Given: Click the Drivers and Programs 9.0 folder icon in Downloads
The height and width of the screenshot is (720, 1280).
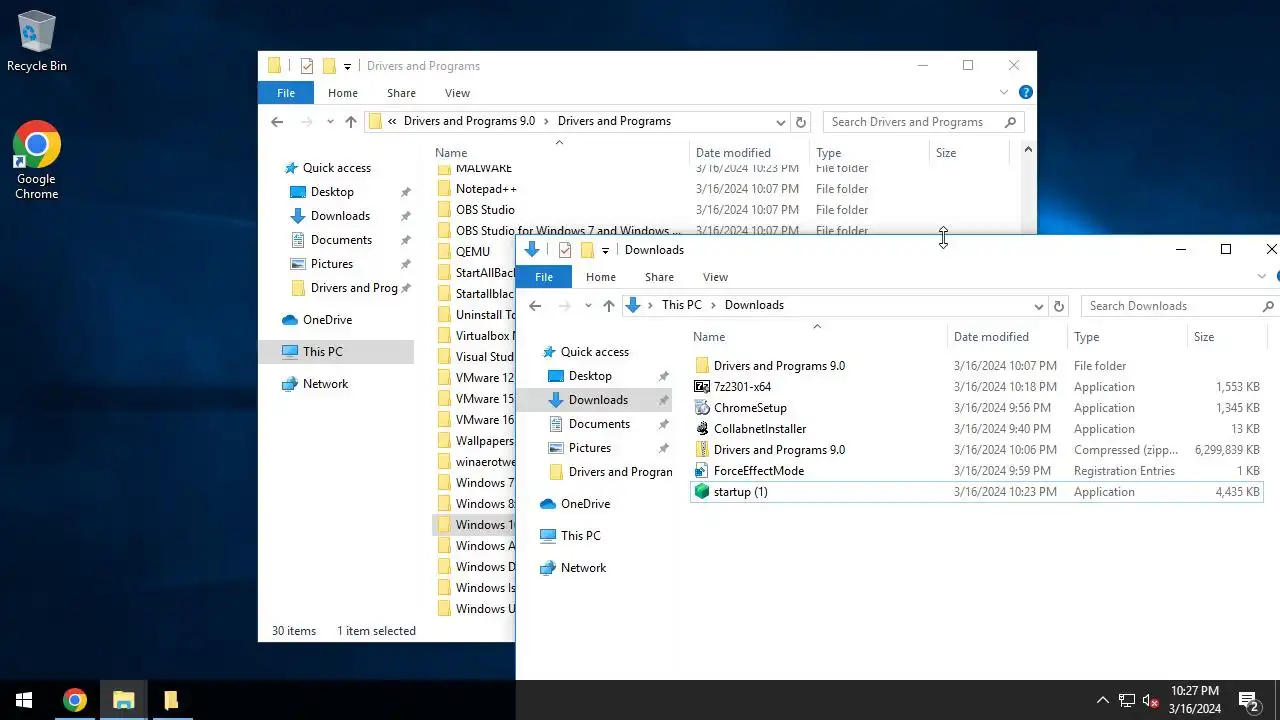Looking at the screenshot, I should 702,366.
